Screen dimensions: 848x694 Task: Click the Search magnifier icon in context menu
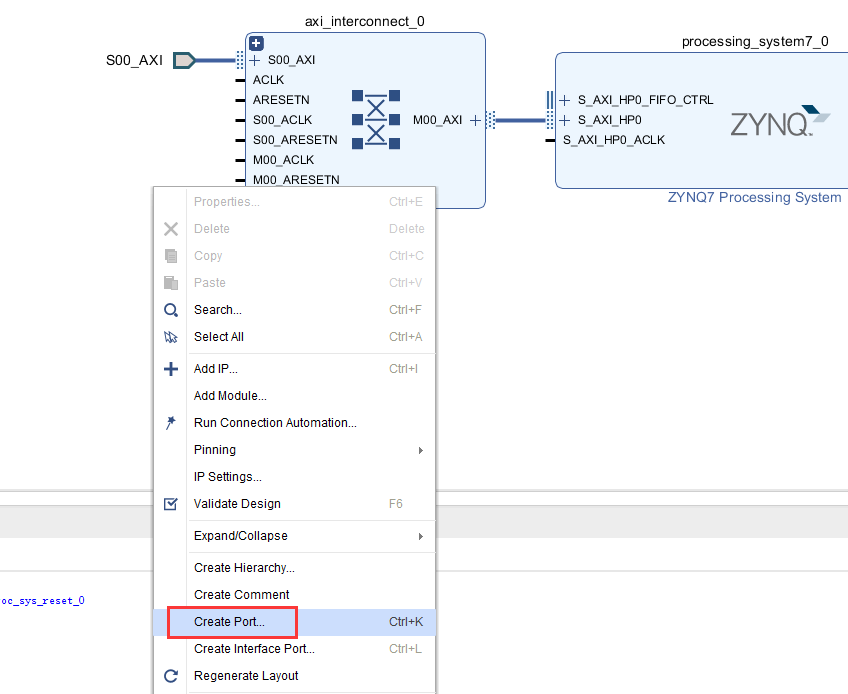171,310
